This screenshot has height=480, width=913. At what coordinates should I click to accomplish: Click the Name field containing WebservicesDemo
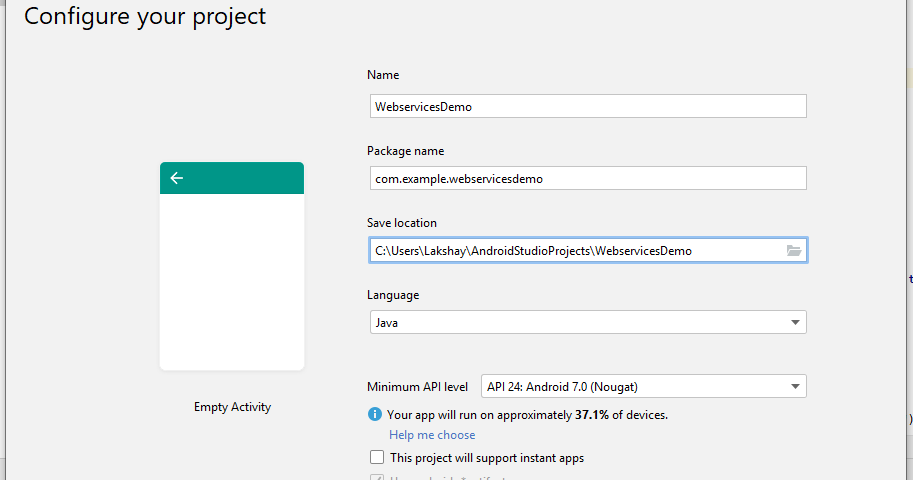(x=588, y=106)
